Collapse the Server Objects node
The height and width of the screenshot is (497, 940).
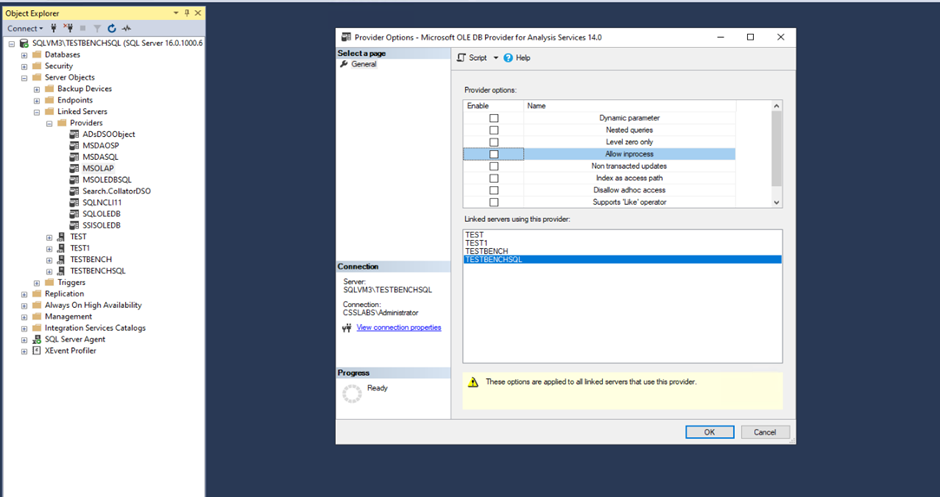coord(24,78)
